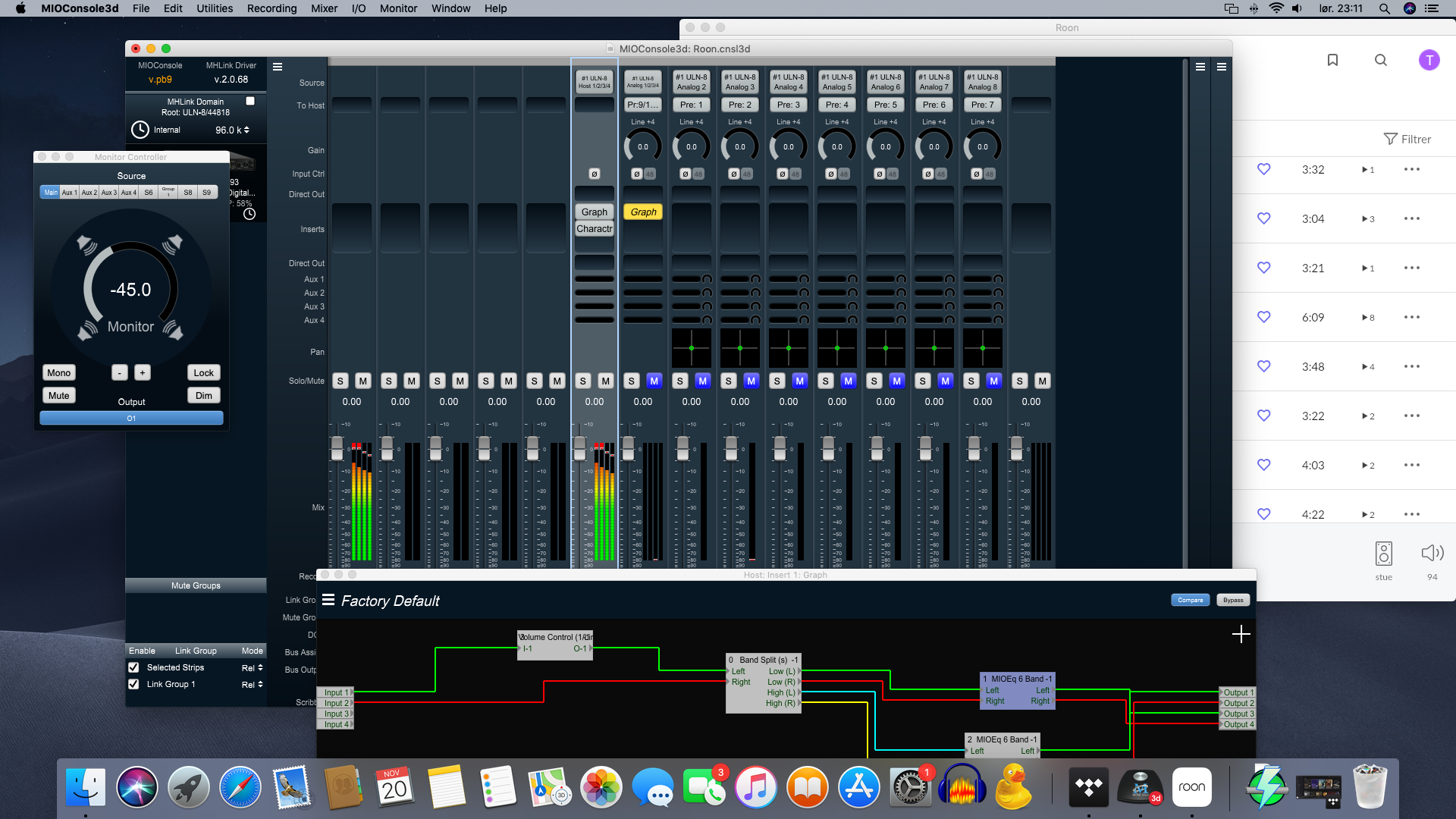Screen dimensions: 1456x819
Task: Click plus icon in the graph editor
Action: [1241, 634]
